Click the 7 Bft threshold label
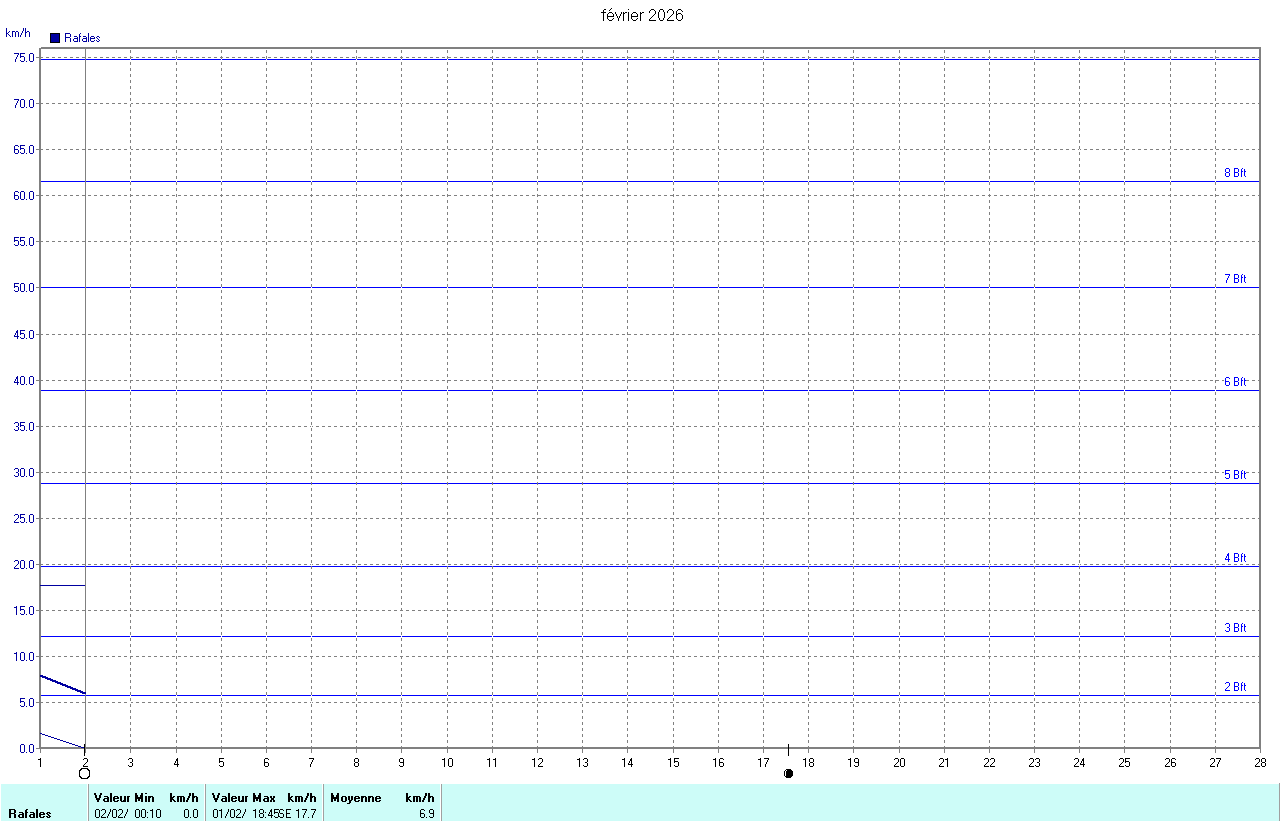 1235,279
